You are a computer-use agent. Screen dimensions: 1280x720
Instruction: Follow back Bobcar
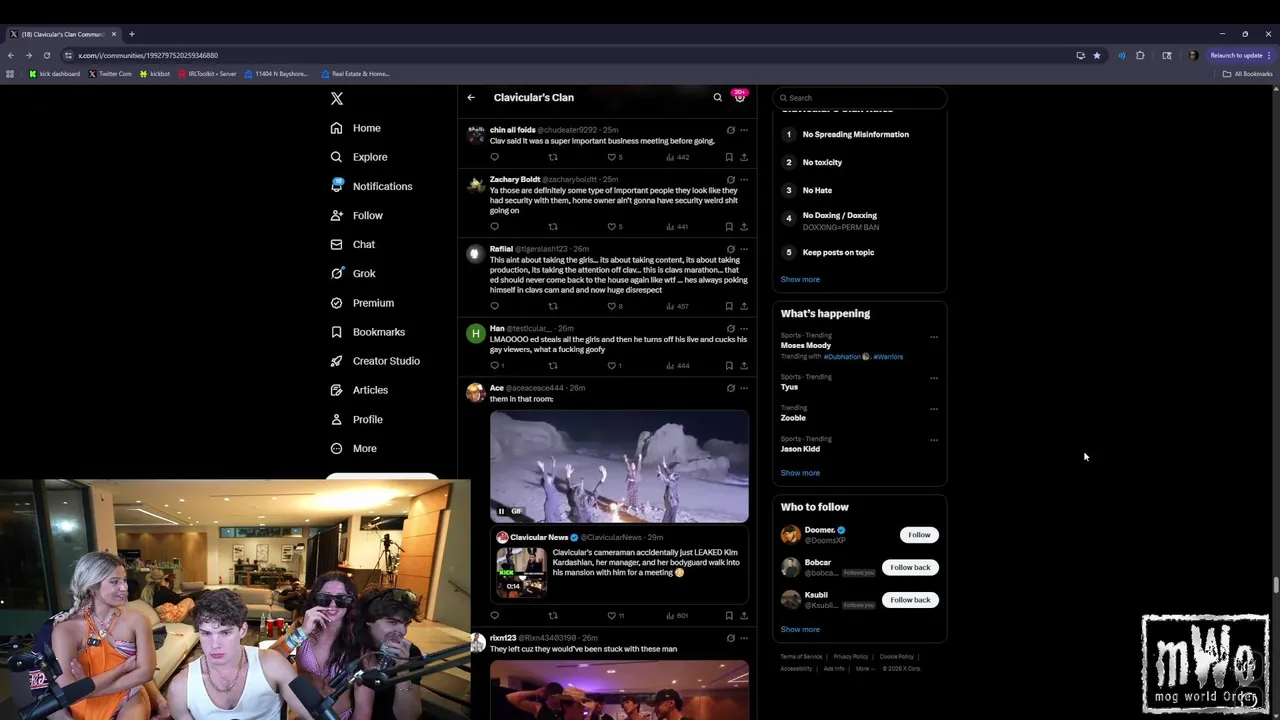tap(910, 567)
